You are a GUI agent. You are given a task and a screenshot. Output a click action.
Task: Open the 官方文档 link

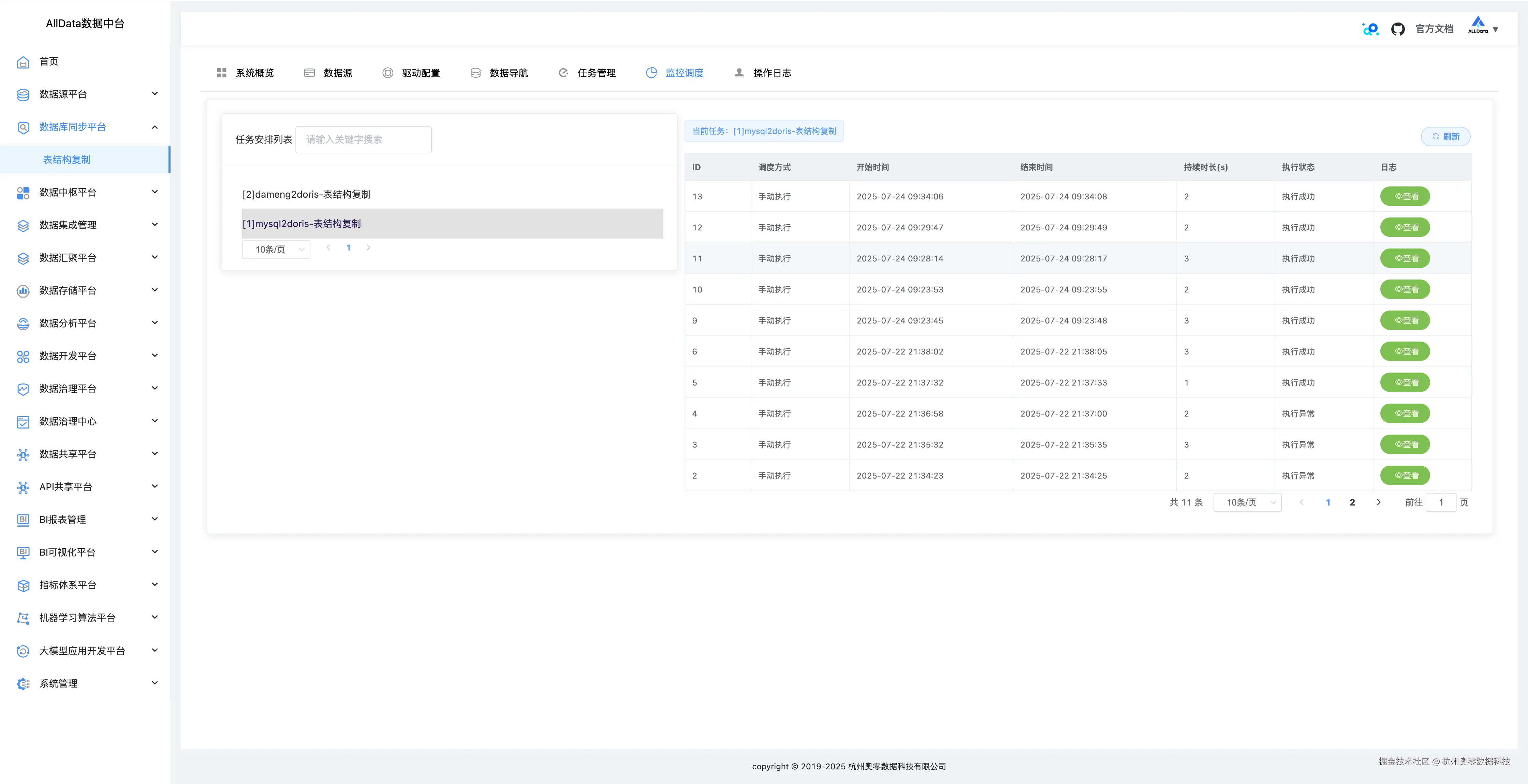(1434, 29)
